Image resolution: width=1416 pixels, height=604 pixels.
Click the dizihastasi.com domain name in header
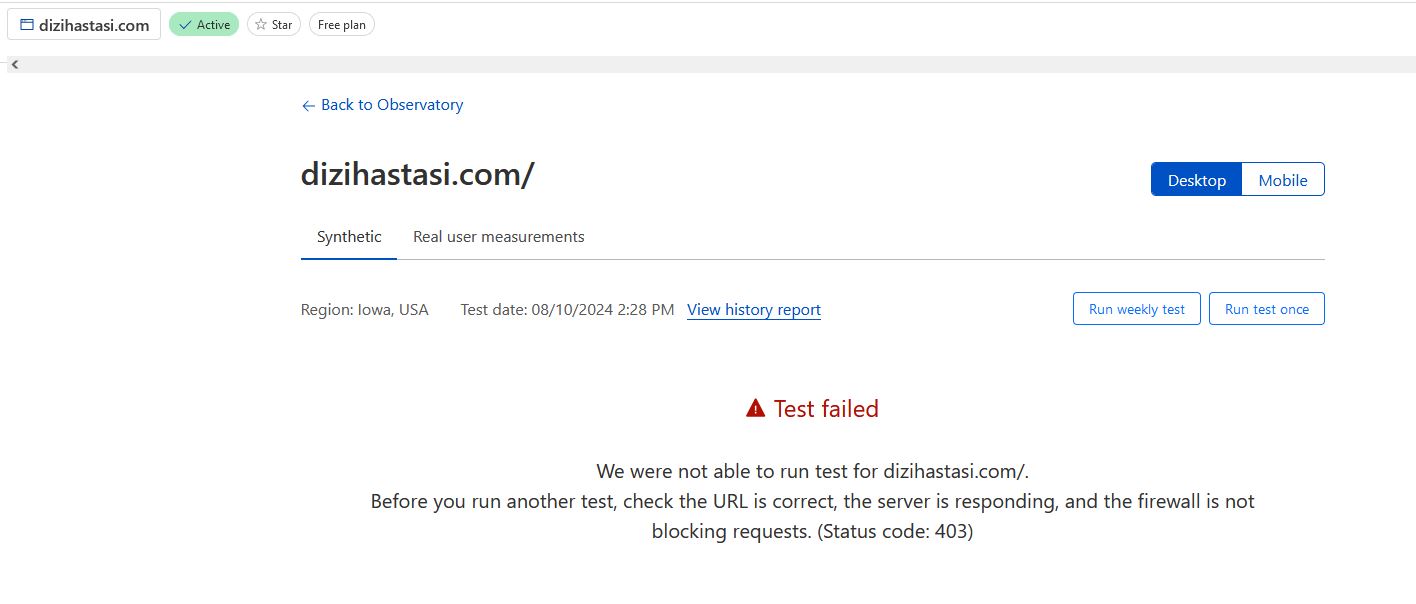pyautogui.click(x=94, y=25)
